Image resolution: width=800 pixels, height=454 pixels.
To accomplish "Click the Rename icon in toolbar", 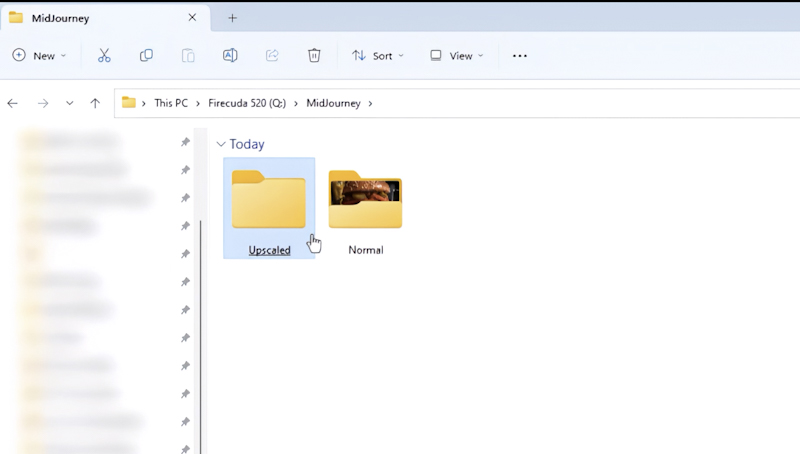I will point(230,56).
